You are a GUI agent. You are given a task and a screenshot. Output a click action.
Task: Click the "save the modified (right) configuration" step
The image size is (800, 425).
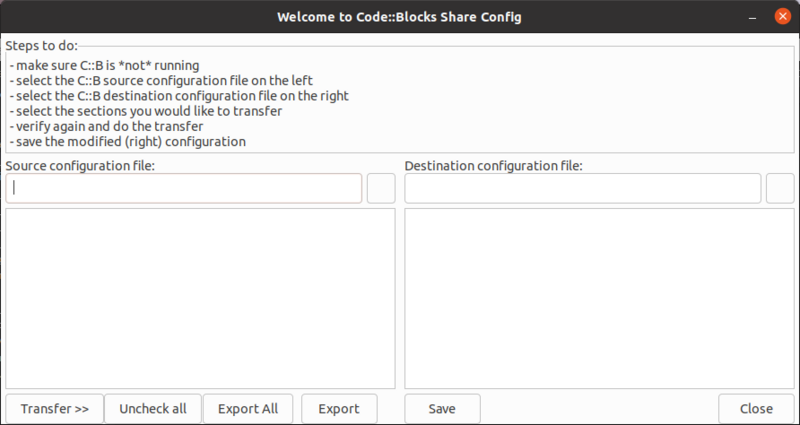click(x=128, y=141)
